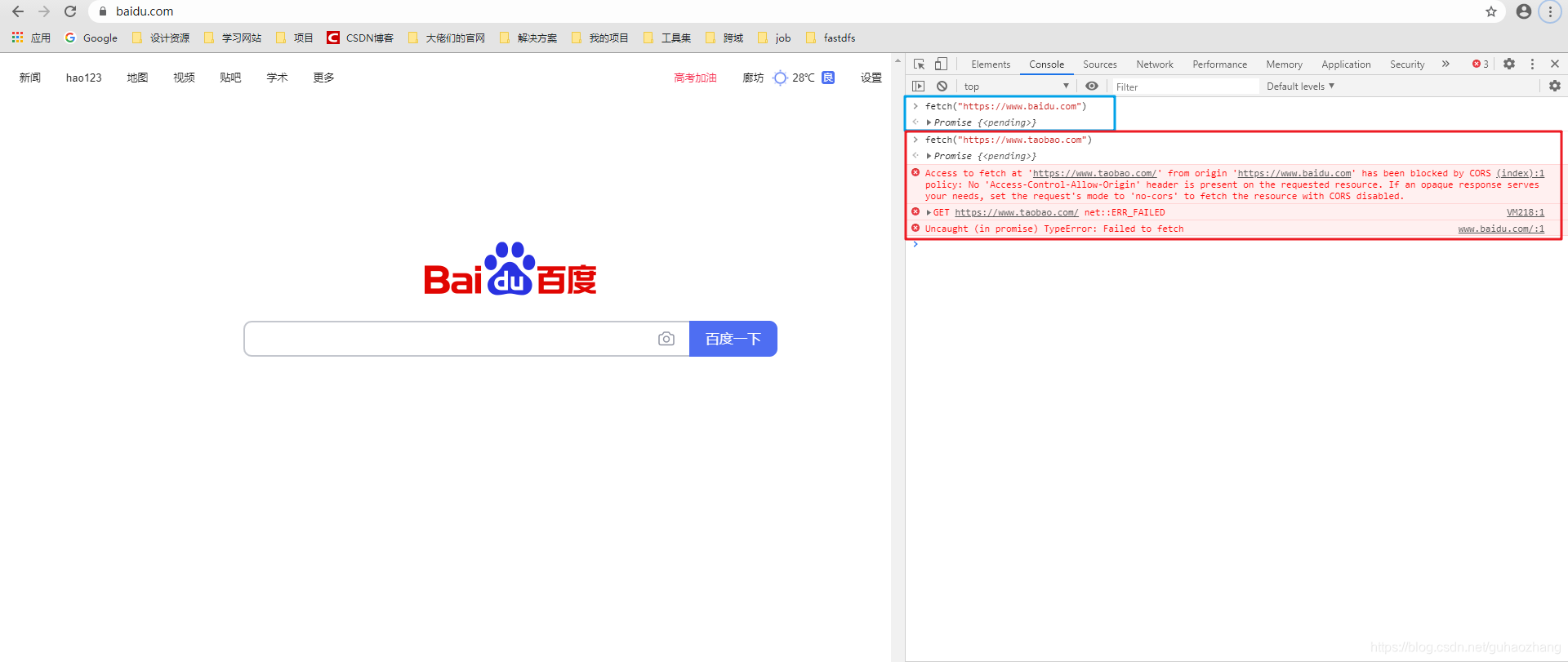Open Baidu 贴吧 link

(x=230, y=78)
